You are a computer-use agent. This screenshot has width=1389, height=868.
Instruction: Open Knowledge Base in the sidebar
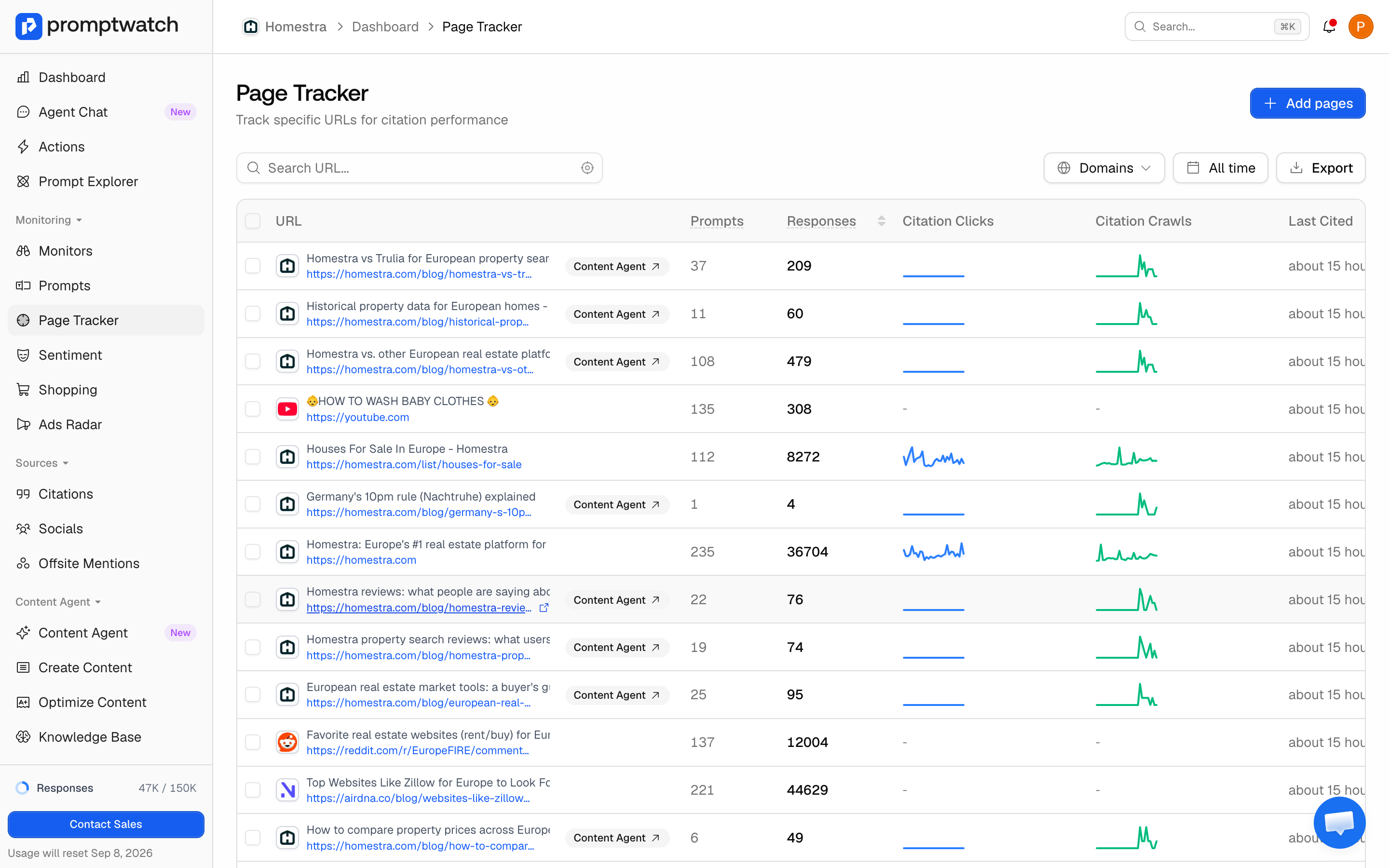pos(106,737)
